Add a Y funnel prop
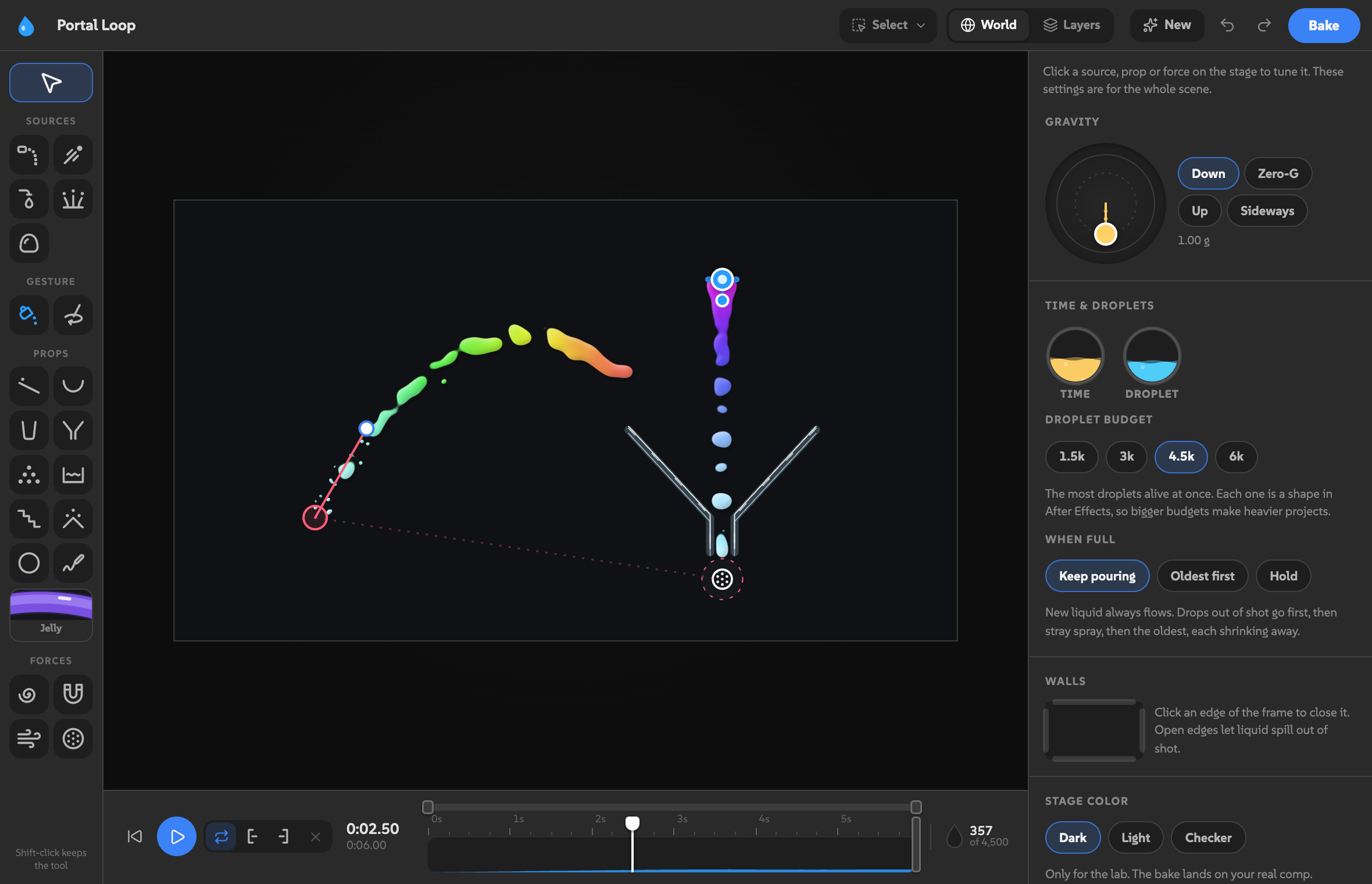Image resolution: width=1372 pixels, height=884 pixels. tap(73, 430)
